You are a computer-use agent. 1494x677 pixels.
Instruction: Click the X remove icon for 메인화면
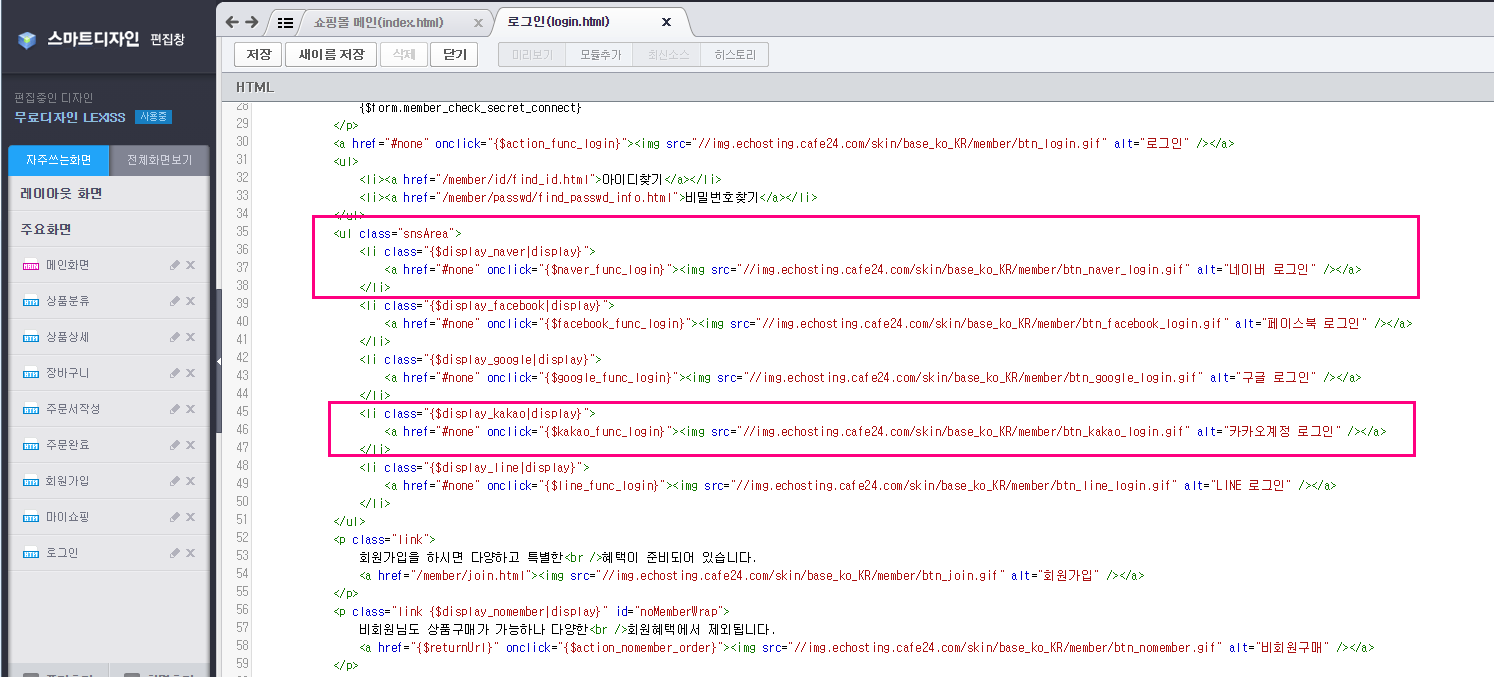[190, 265]
